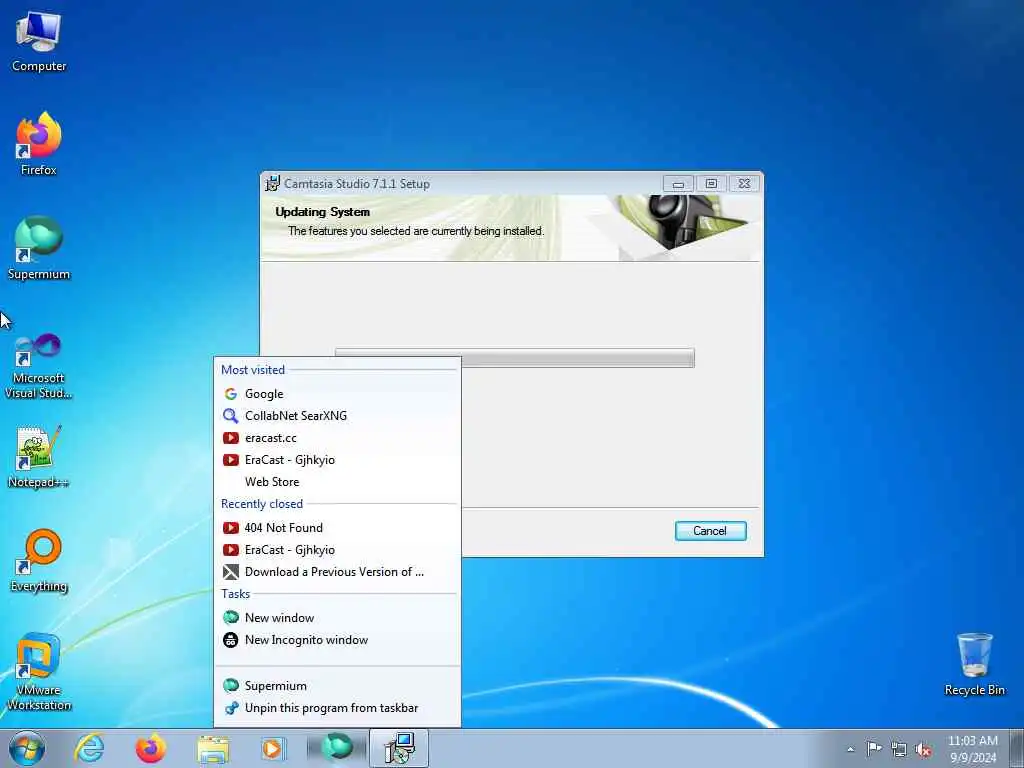Show hidden system tray icons

[x=850, y=749]
